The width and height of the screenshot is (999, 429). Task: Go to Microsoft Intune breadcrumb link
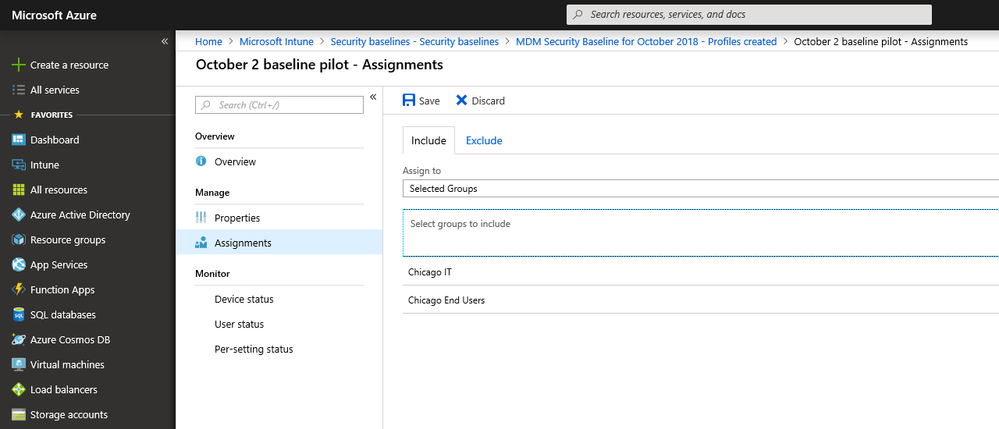(277, 41)
